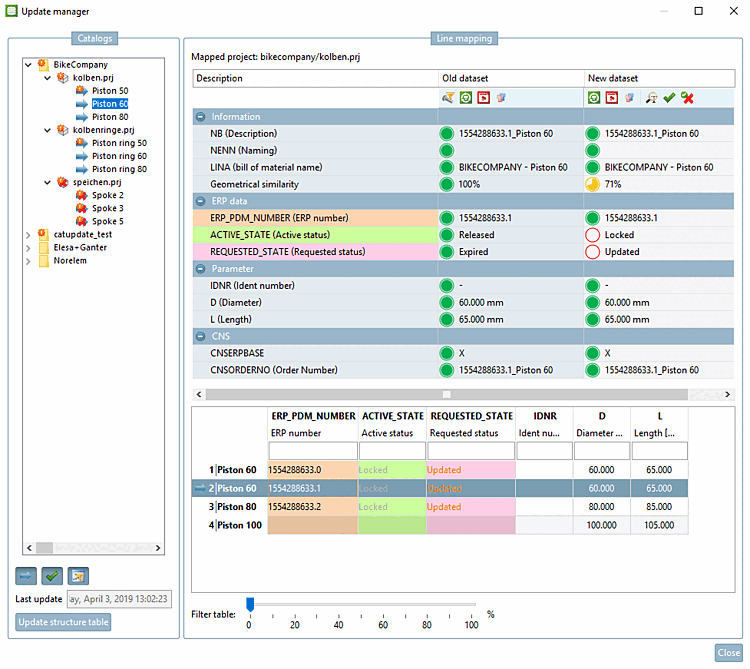Click the magnifier search icon in New dataset toolbar

pos(651,98)
